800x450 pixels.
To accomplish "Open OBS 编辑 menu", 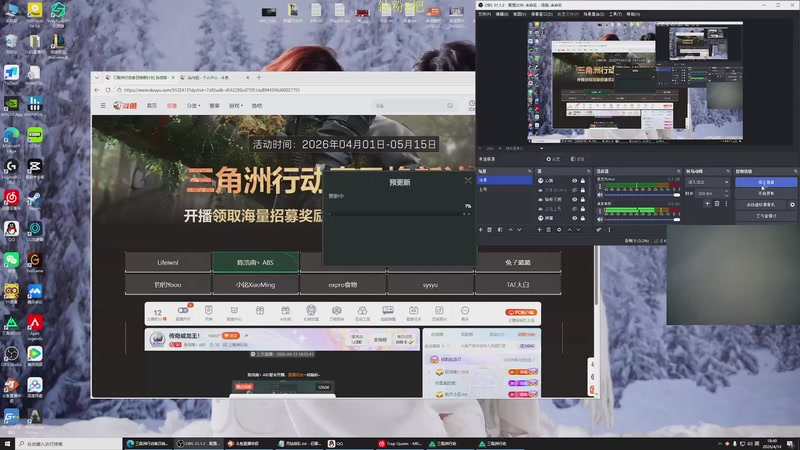I will pyautogui.click(x=502, y=14).
